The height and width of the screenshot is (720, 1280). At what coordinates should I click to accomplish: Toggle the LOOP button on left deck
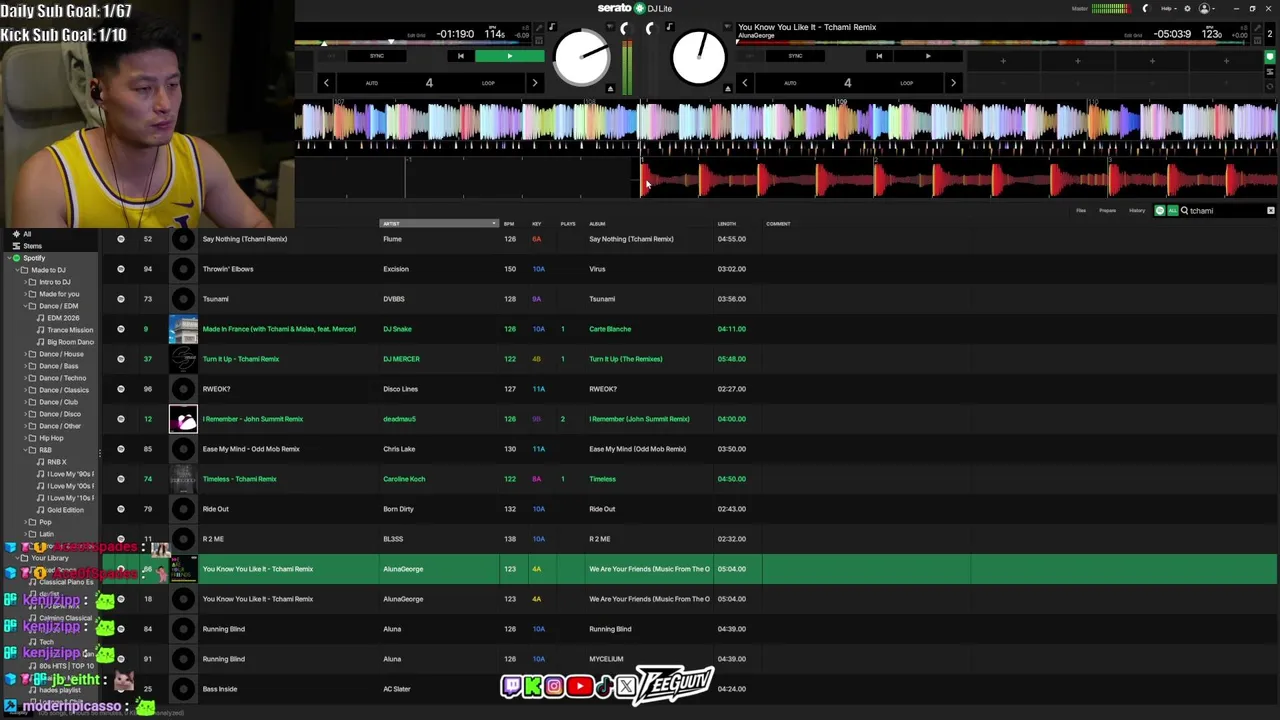(488, 83)
